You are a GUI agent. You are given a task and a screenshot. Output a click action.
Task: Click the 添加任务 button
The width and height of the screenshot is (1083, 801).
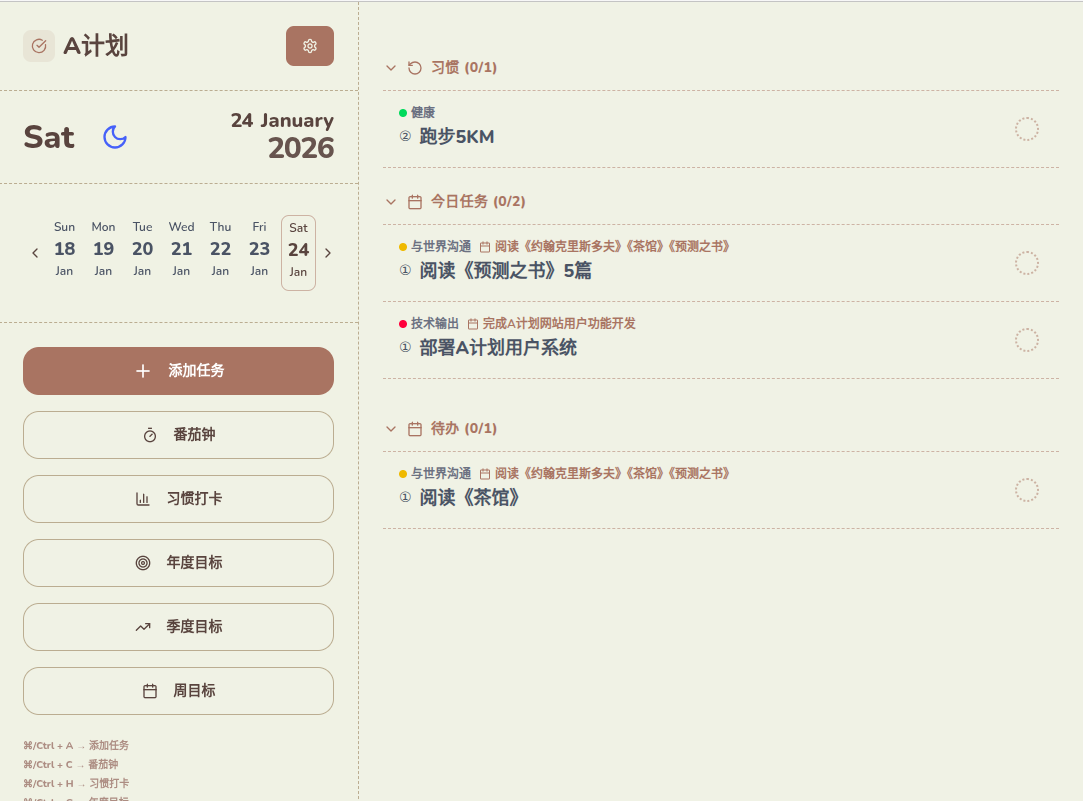[178, 370]
